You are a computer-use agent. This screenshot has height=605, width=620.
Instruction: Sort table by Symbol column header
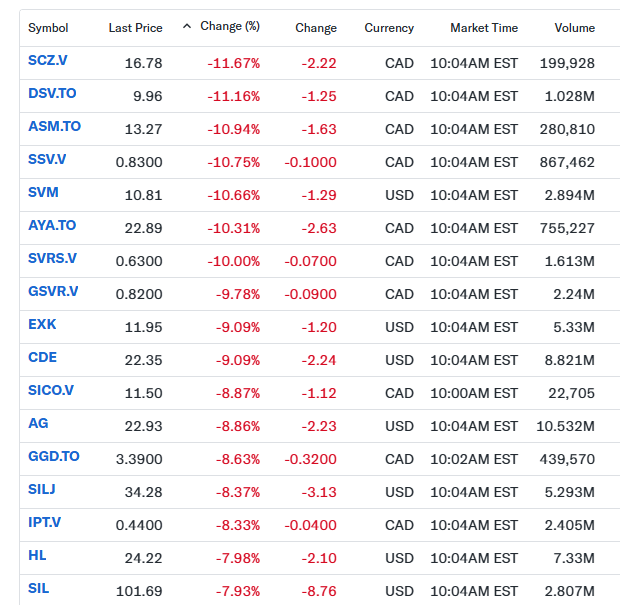(x=48, y=28)
